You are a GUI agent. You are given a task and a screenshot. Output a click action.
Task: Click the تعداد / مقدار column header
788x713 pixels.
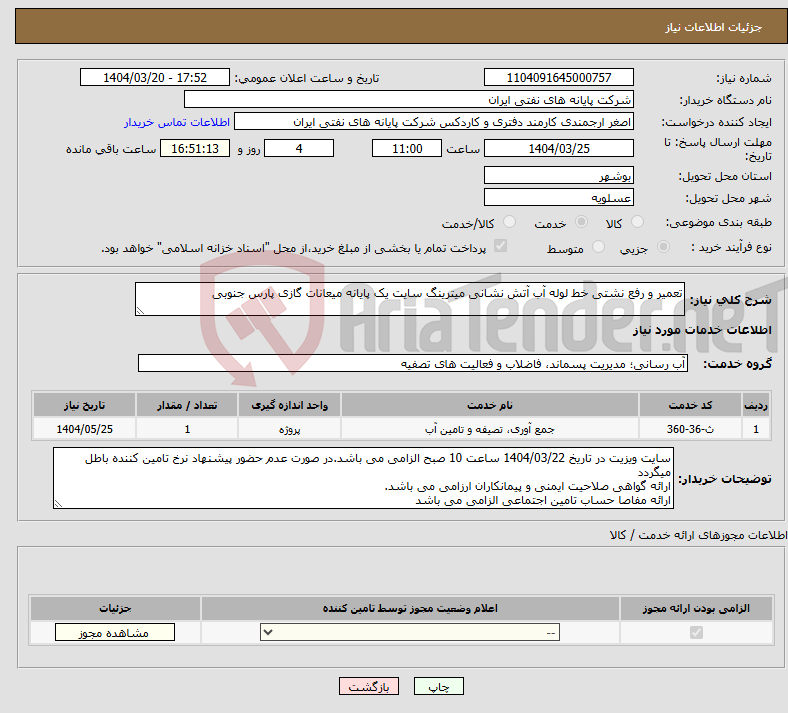[187, 405]
